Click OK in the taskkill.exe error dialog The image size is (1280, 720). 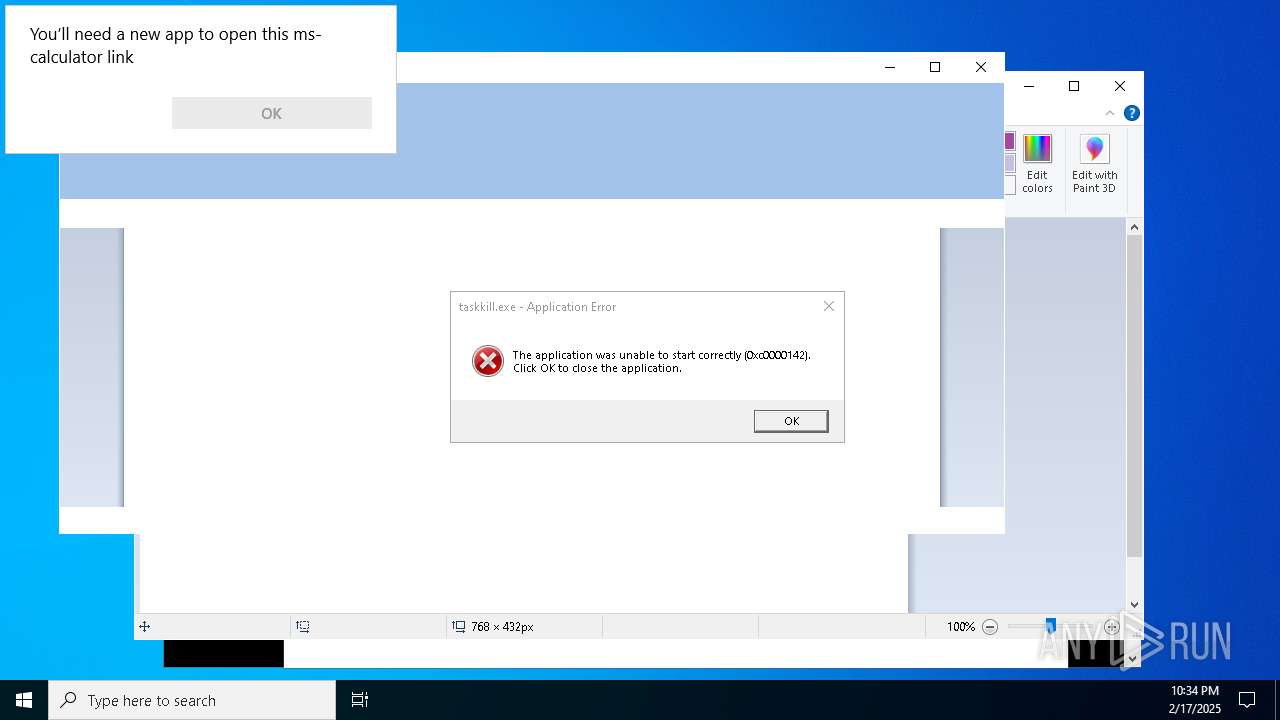791,421
